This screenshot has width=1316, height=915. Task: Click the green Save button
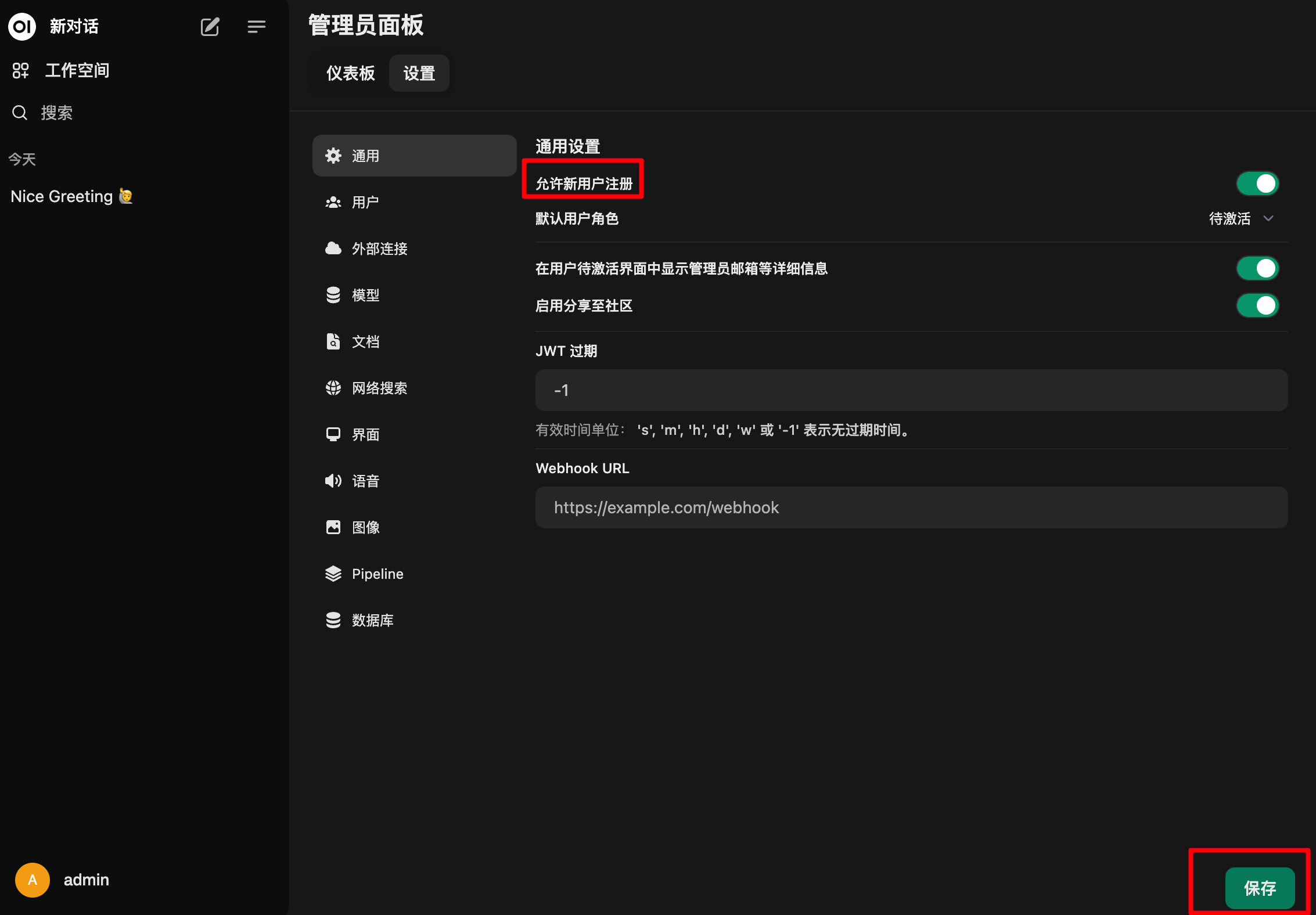click(1260, 888)
